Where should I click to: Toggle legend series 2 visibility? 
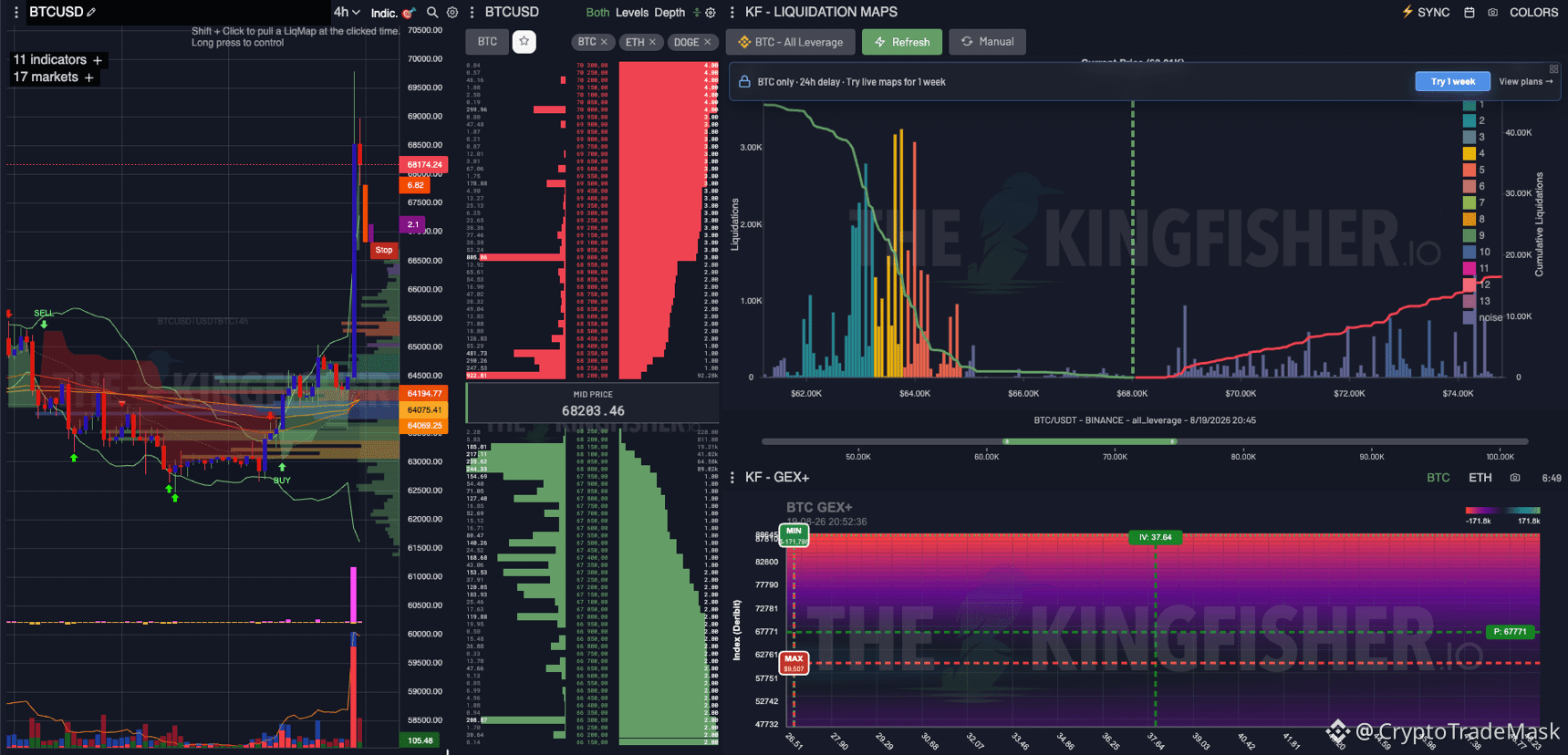1475,120
